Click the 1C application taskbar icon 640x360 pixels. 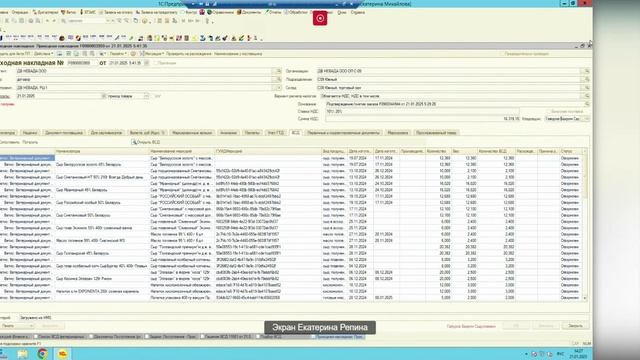(x=62, y=354)
